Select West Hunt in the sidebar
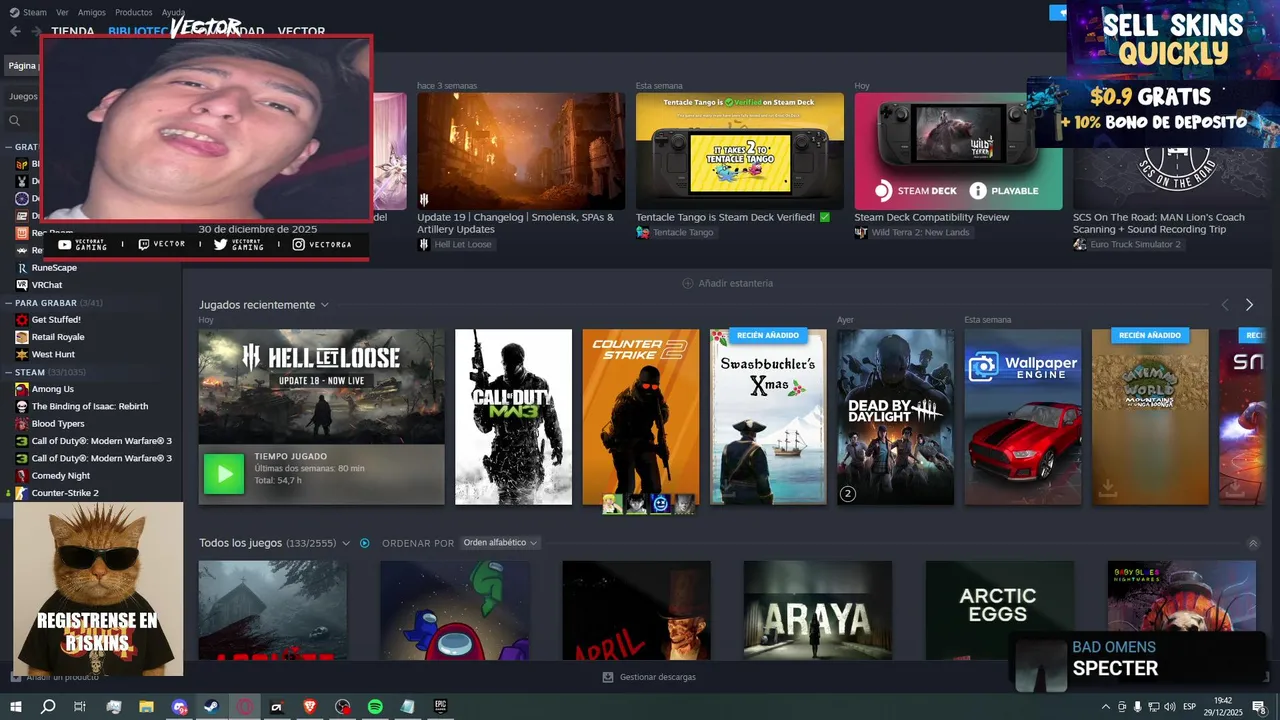 pyautogui.click(x=53, y=354)
